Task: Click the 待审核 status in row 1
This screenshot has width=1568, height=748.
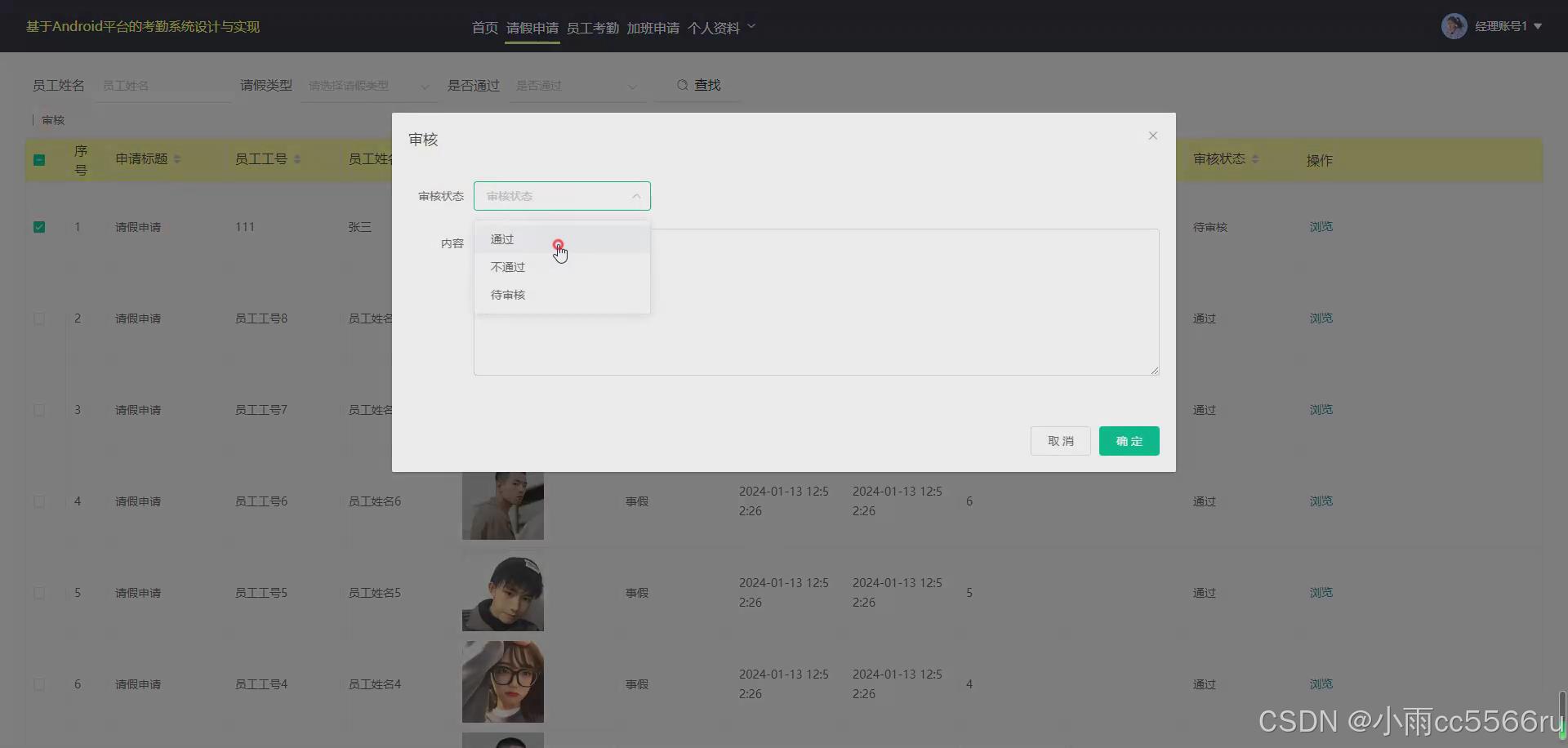Action: pos(1210,227)
